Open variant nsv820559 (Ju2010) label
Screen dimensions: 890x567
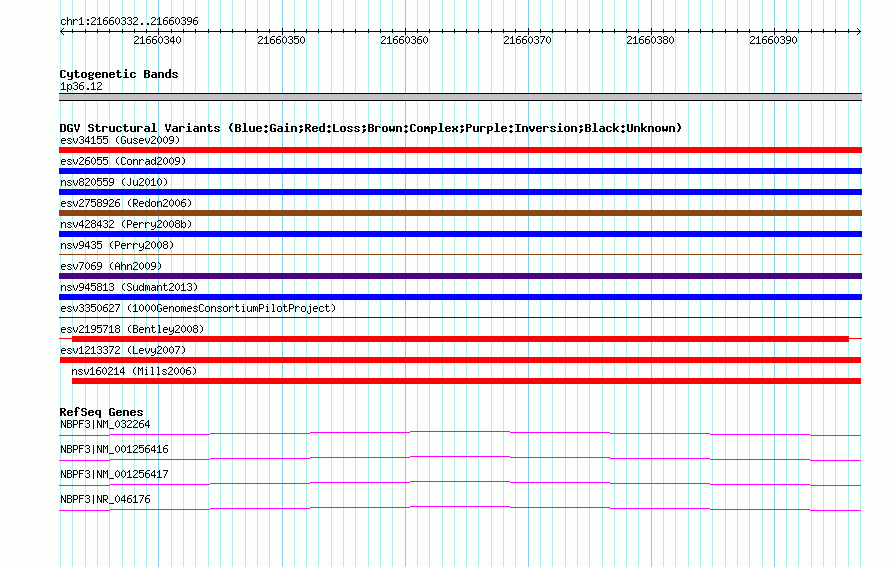pos(114,182)
